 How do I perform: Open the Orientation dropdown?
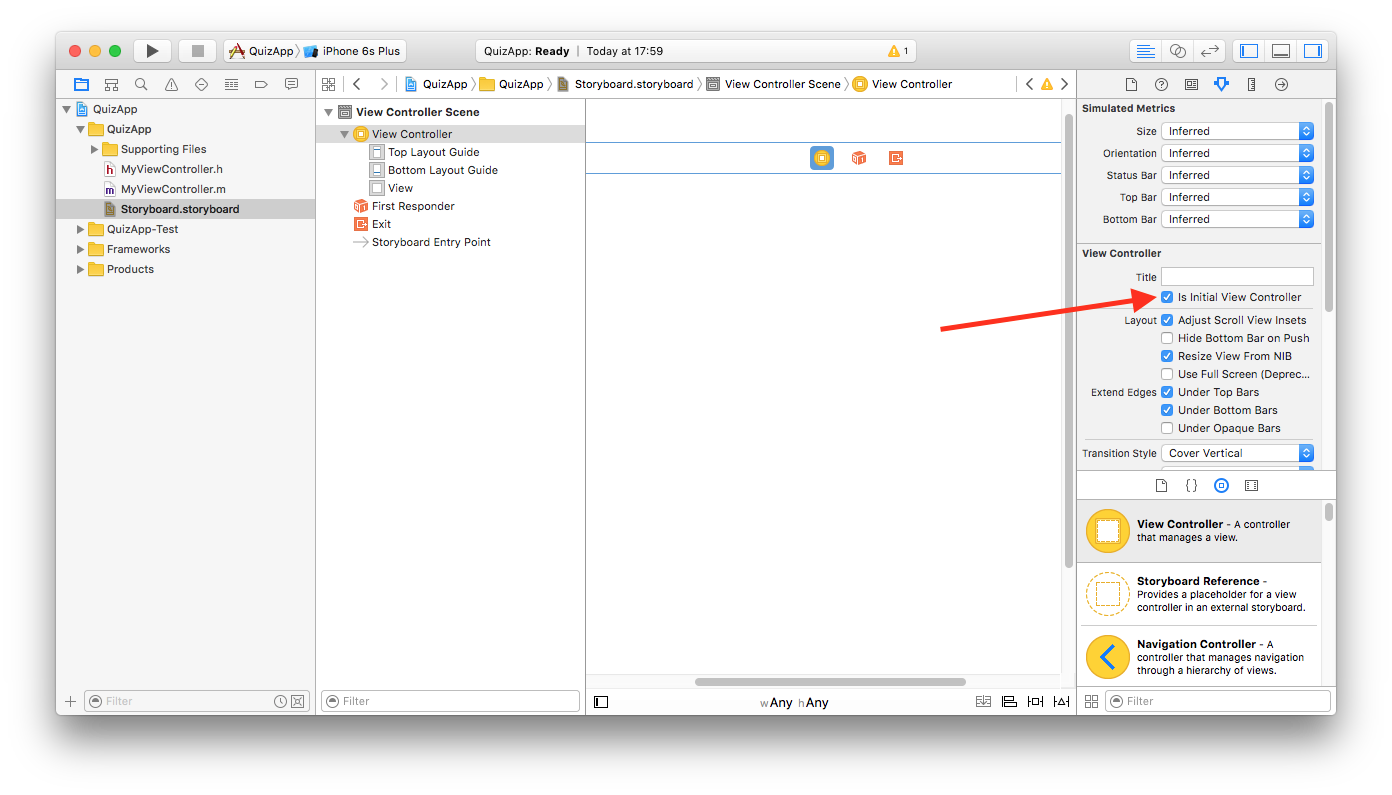[1237, 153]
